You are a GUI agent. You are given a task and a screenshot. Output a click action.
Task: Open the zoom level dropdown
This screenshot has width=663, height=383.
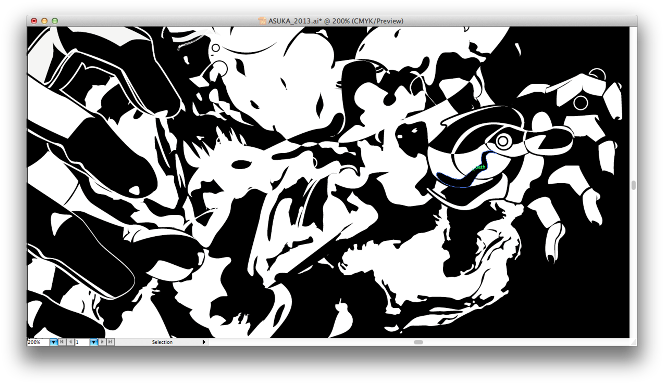[x=54, y=342]
